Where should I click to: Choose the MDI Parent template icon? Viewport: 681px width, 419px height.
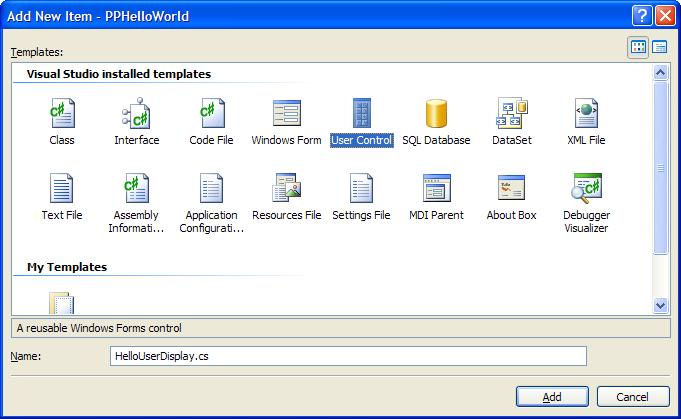436,188
